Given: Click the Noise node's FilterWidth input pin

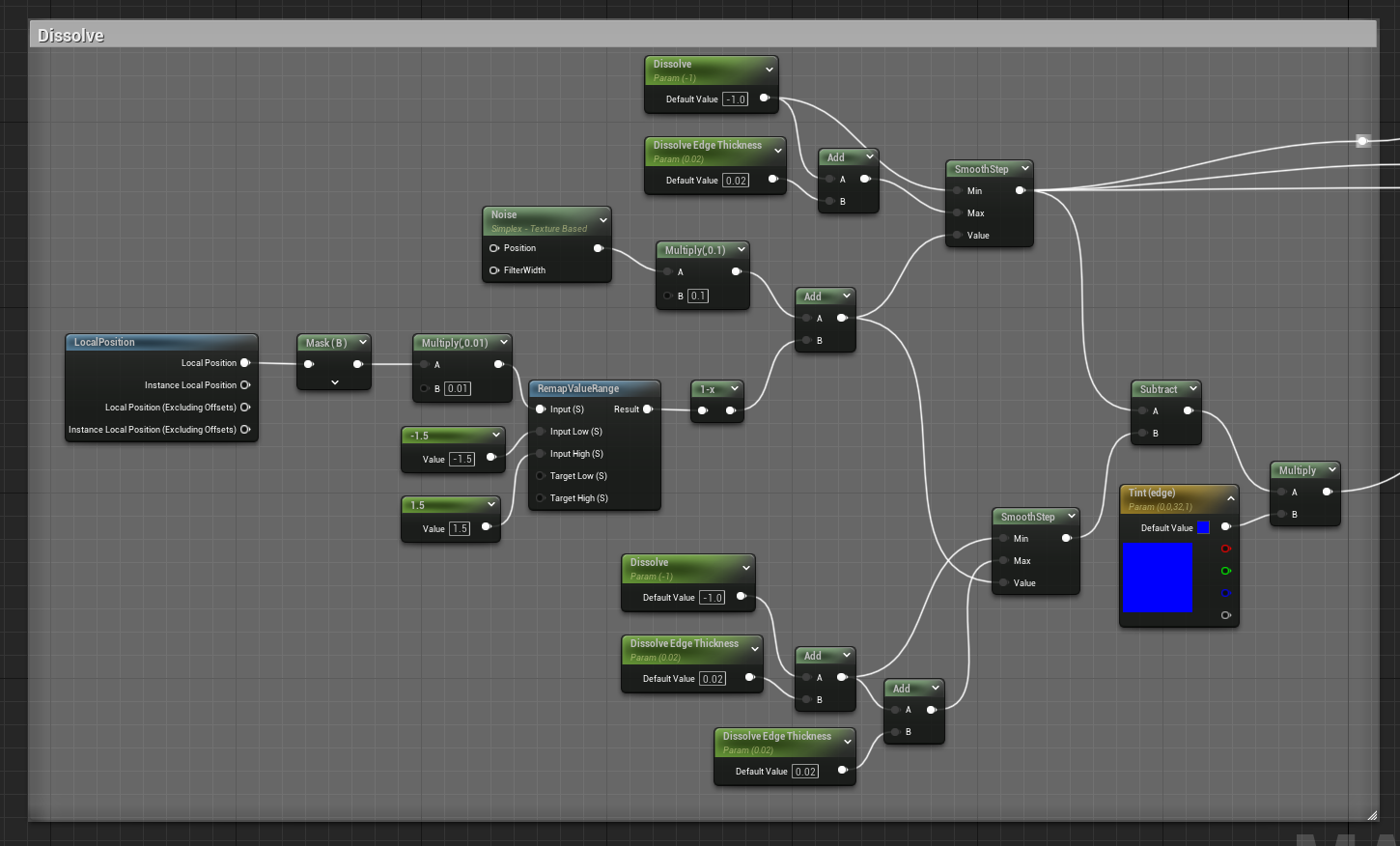Looking at the screenshot, I should pos(494,270).
